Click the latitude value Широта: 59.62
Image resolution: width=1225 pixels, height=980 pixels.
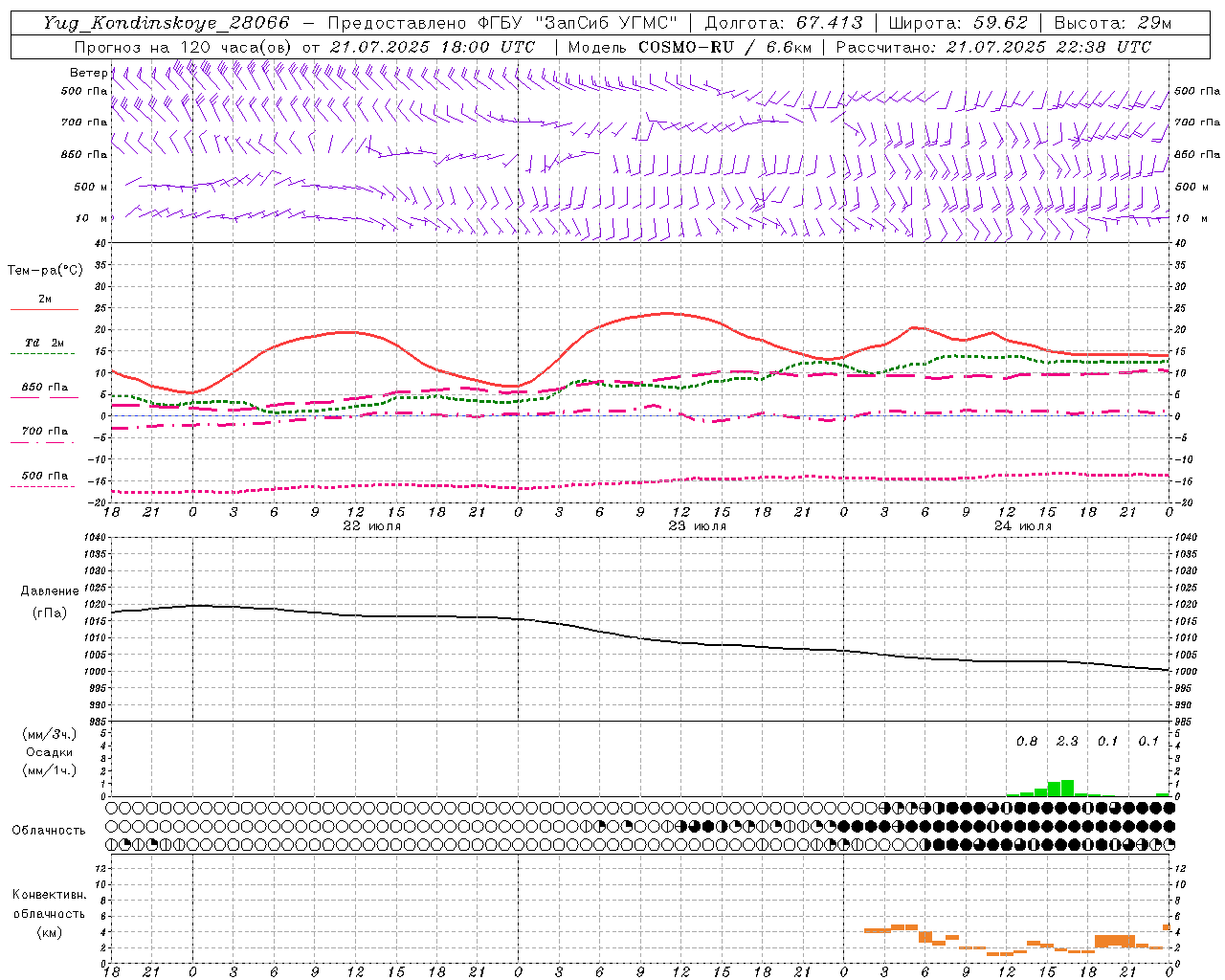tap(958, 23)
